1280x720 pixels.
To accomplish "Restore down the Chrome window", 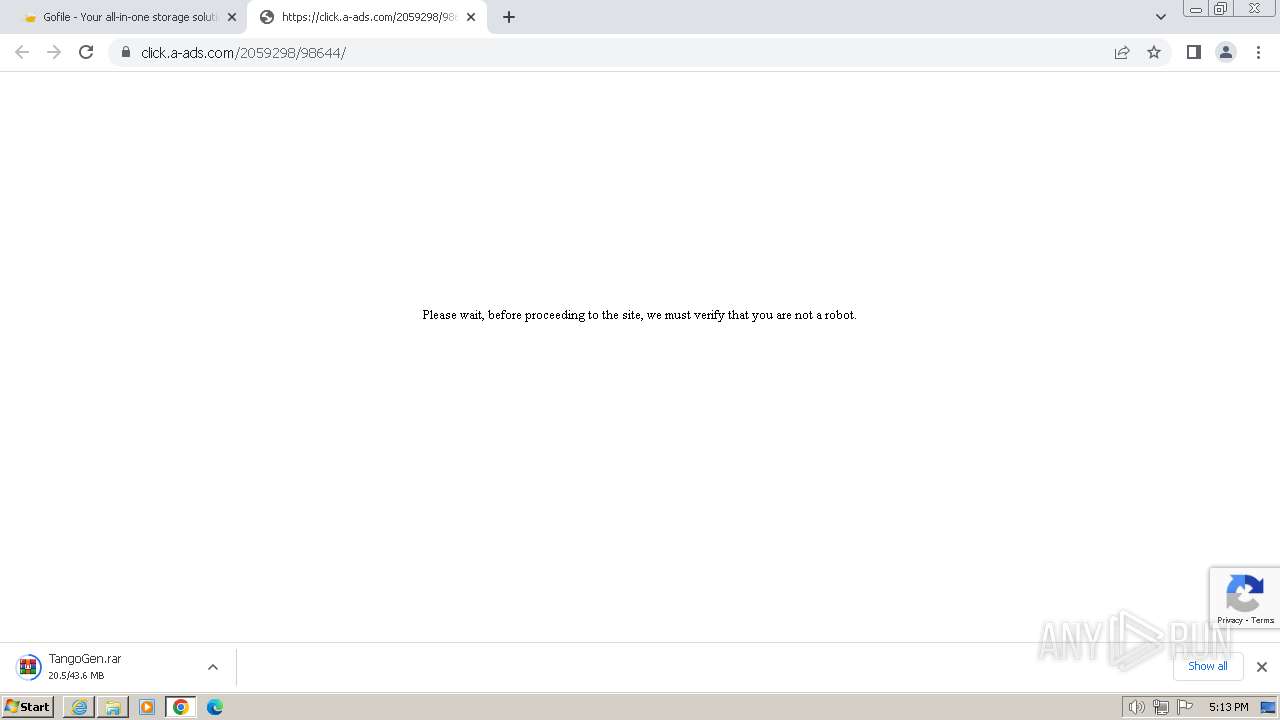I will tap(1221, 9).
